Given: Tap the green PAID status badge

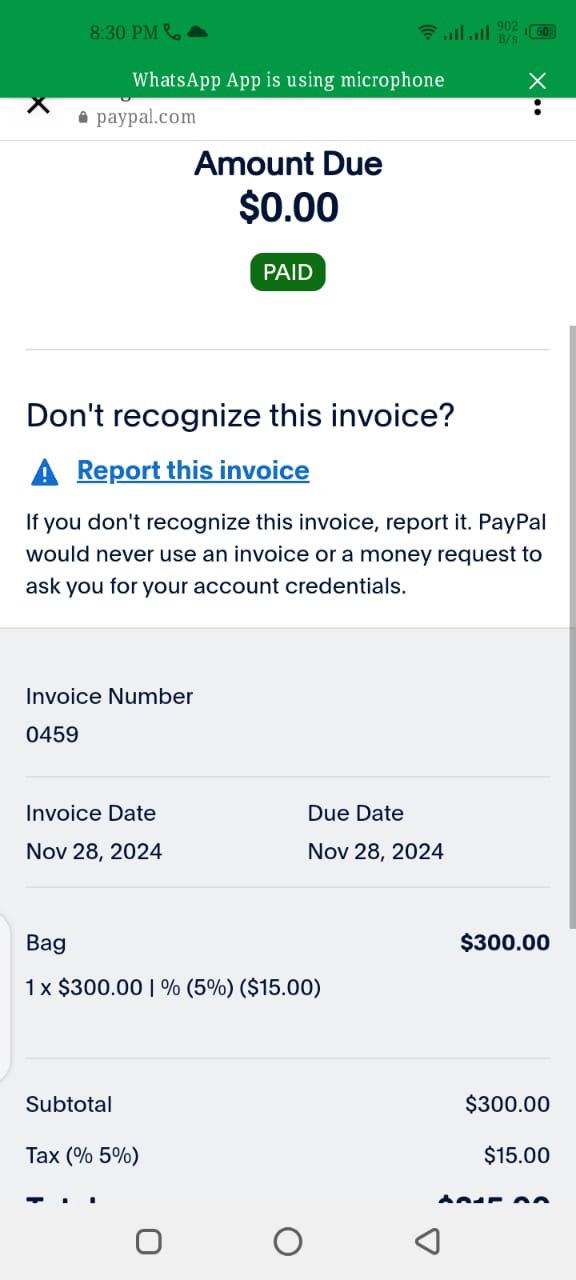Looking at the screenshot, I should click(x=288, y=272).
